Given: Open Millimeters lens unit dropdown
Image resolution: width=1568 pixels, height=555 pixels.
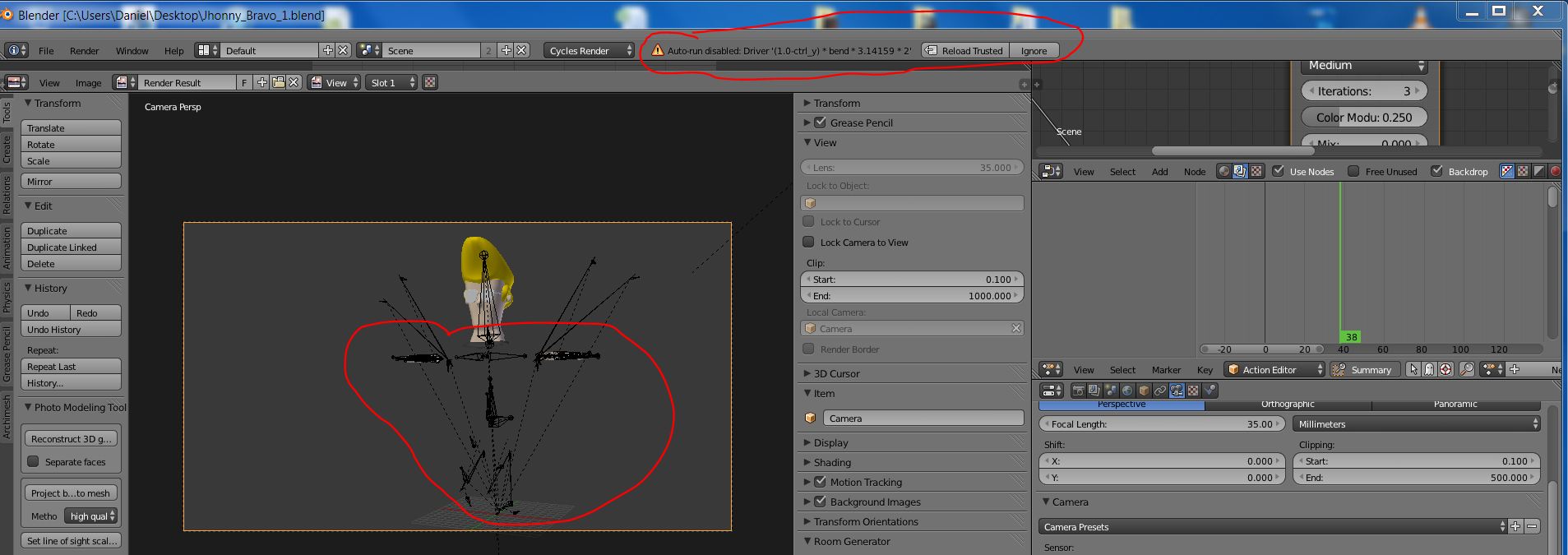Looking at the screenshot, I should point(1416,424).
